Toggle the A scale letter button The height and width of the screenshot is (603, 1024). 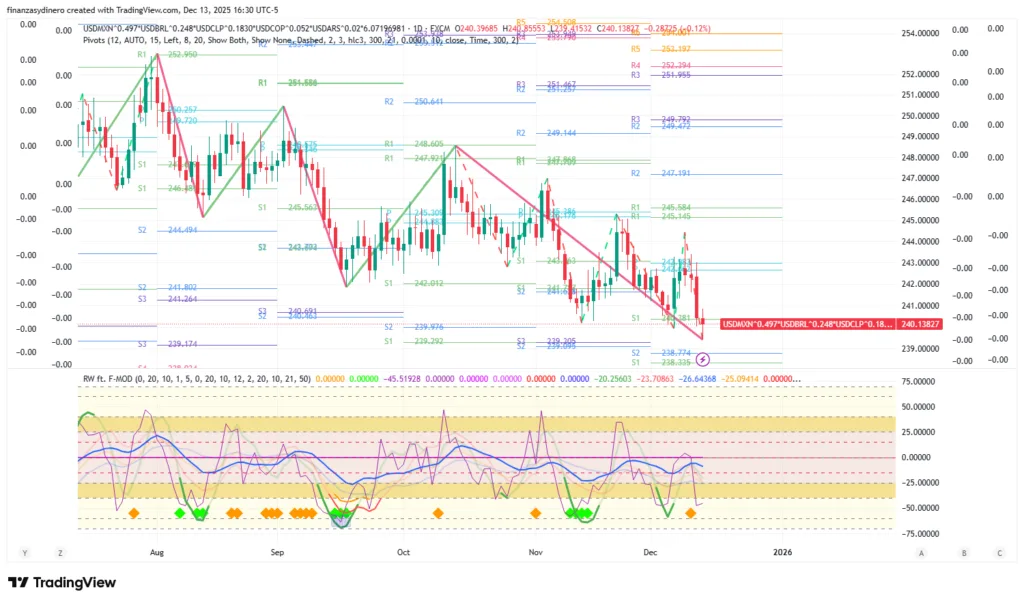click(x=920, y=552)
